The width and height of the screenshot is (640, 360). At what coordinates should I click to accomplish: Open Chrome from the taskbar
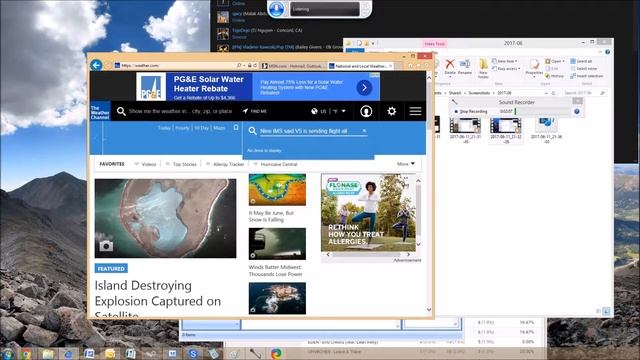(x=27, y=354)
